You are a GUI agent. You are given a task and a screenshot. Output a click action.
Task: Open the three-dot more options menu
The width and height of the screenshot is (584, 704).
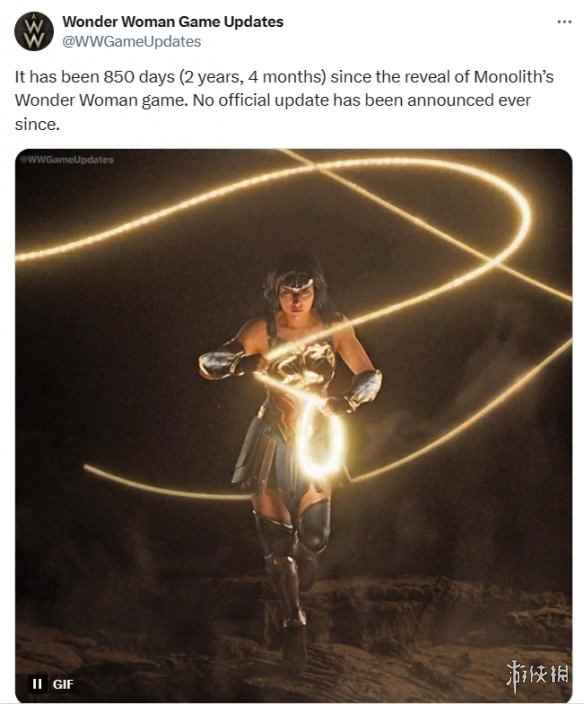point(564,21)
